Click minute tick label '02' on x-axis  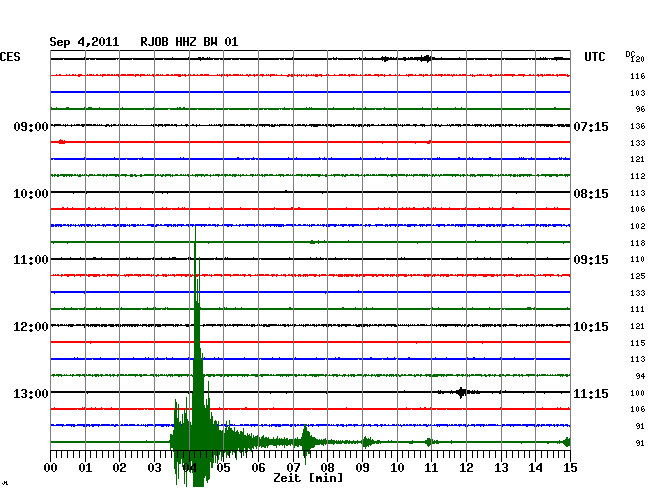[119, 468]
